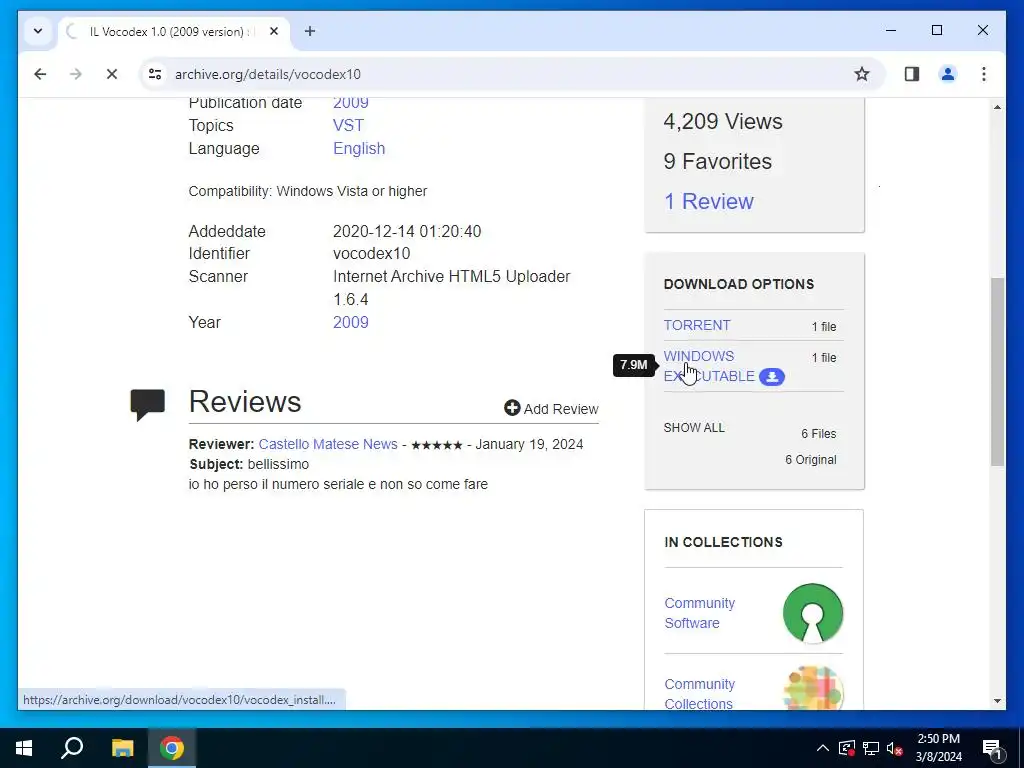Screen dimensions: 1024x768
Task: Click the DOWNLOAD OPTIONS heading
Action: 739,284
